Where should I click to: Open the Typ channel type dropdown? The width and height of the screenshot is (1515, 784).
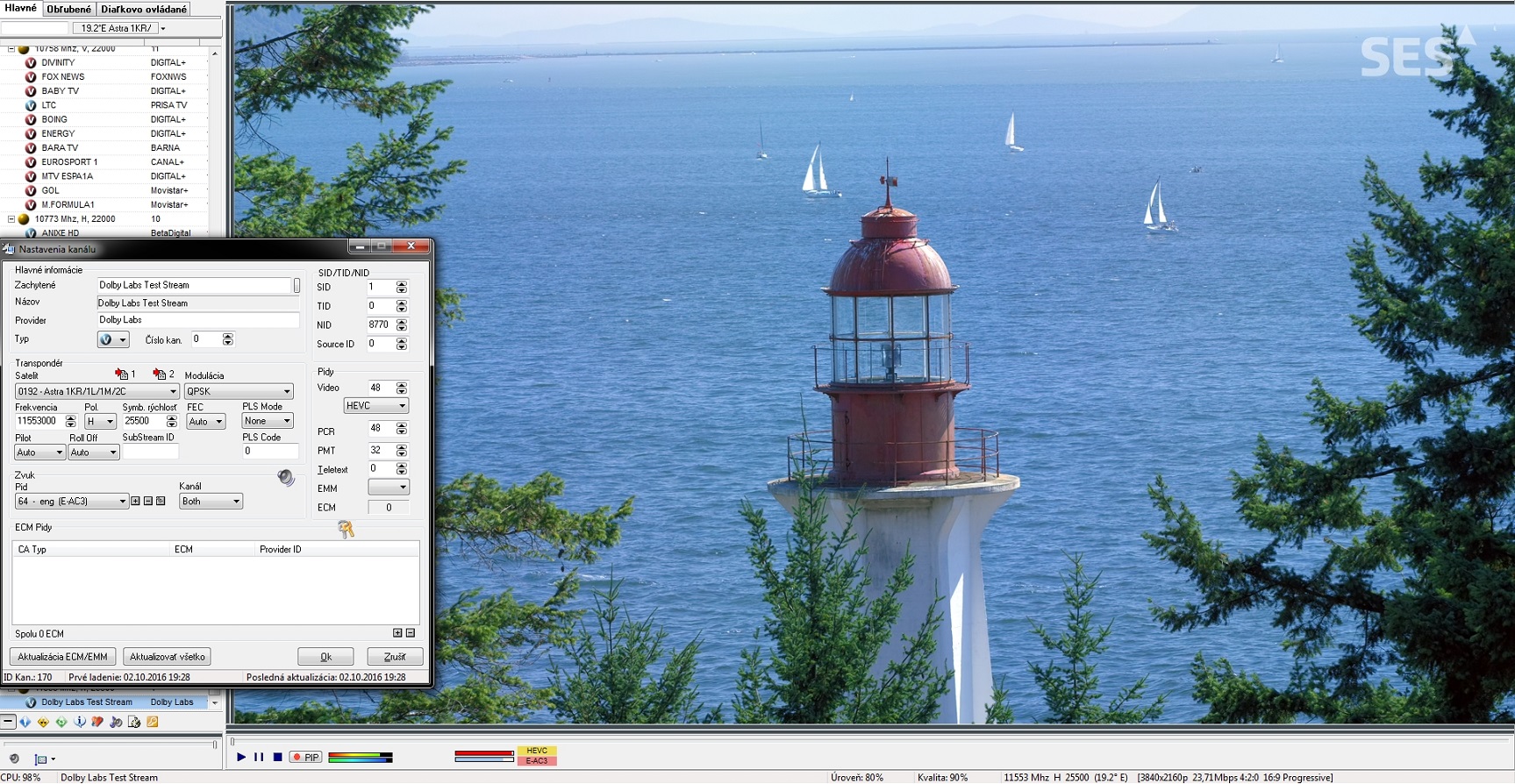(113, 339)
